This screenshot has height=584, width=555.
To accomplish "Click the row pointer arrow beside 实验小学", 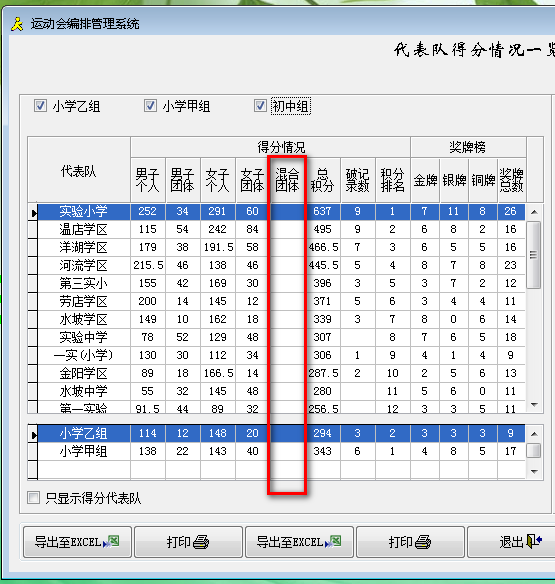I will pos(34,213).
